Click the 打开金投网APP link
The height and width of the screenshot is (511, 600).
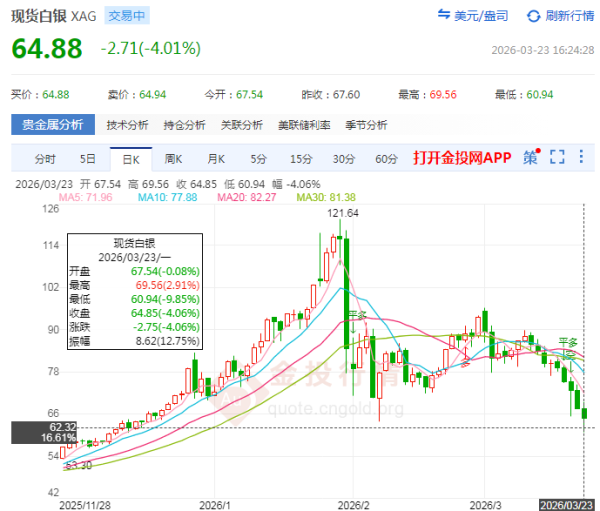point(462,157)
